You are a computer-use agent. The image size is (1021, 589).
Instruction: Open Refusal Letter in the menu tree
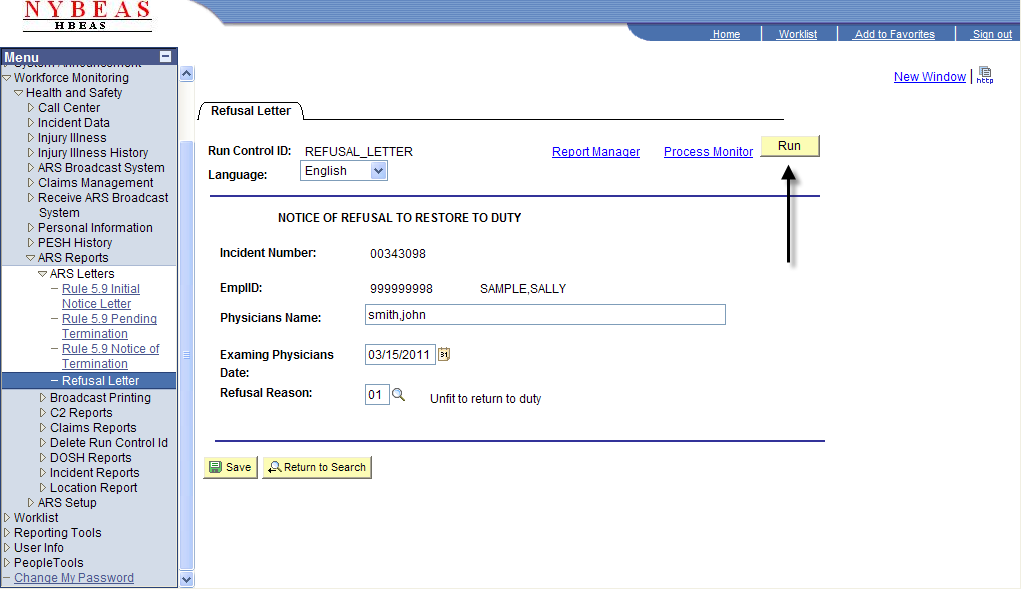(x=100, y=381)
